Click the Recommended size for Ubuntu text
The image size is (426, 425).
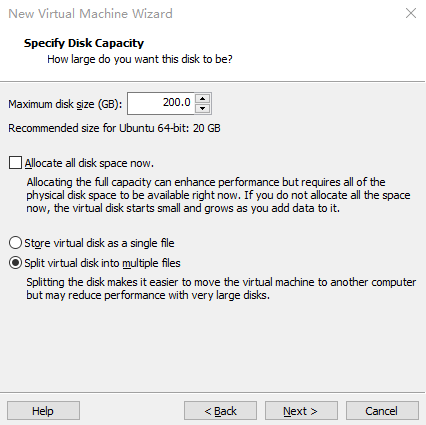pyautogui.click(x=114, y=128)
